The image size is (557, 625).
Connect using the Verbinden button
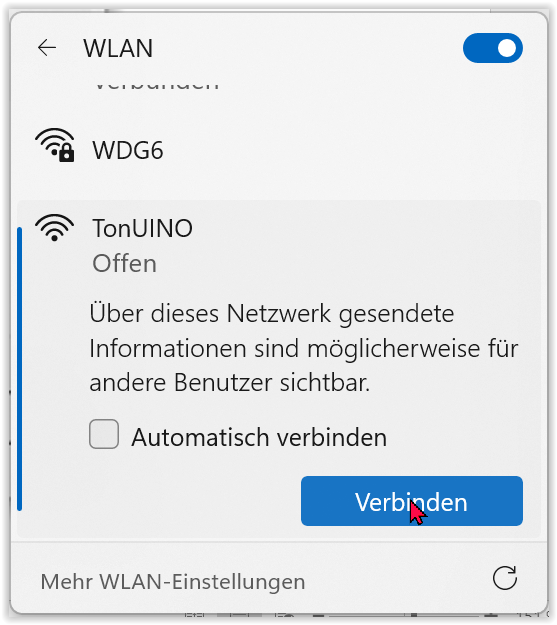[411, 501]
